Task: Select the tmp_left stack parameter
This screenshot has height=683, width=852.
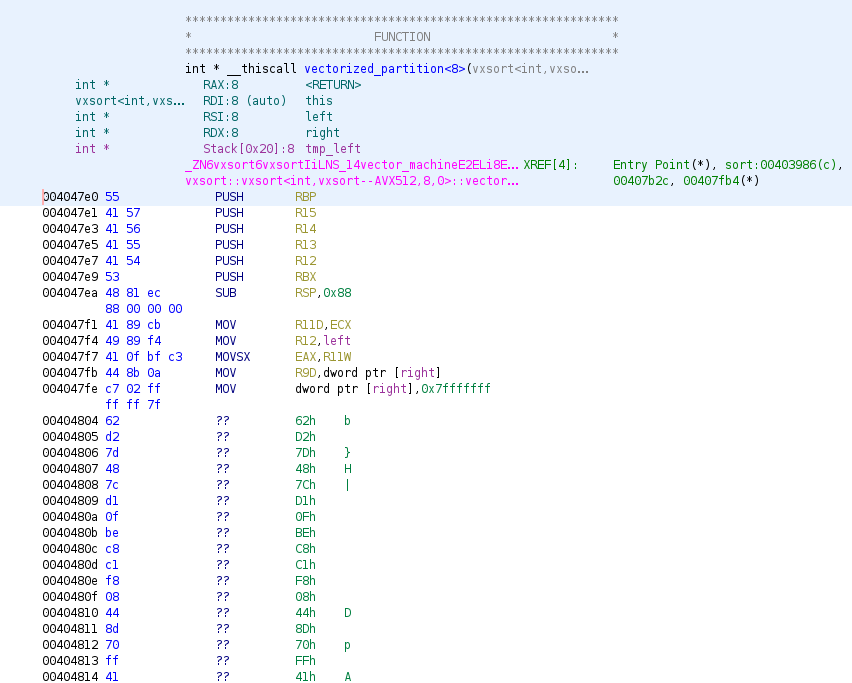Action: click(333, 149)
